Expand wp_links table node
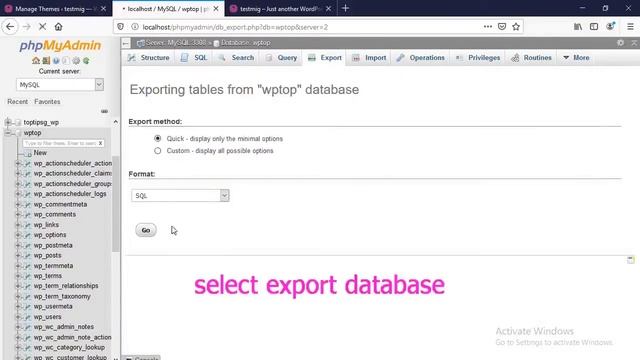Image resolution: width=640 pixels, height=360 pixels. 18,225
